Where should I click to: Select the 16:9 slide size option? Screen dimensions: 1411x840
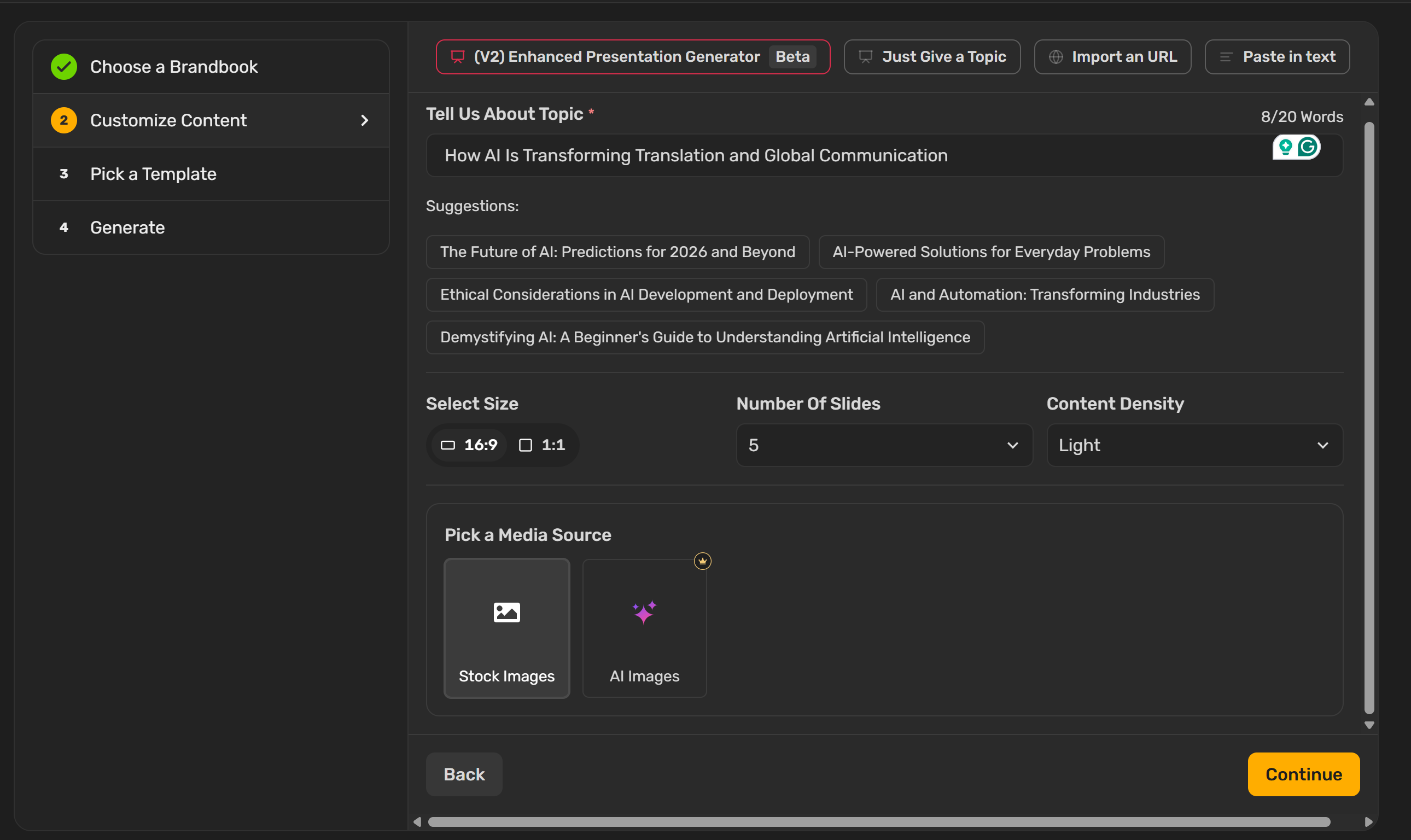tap(470, 445)
